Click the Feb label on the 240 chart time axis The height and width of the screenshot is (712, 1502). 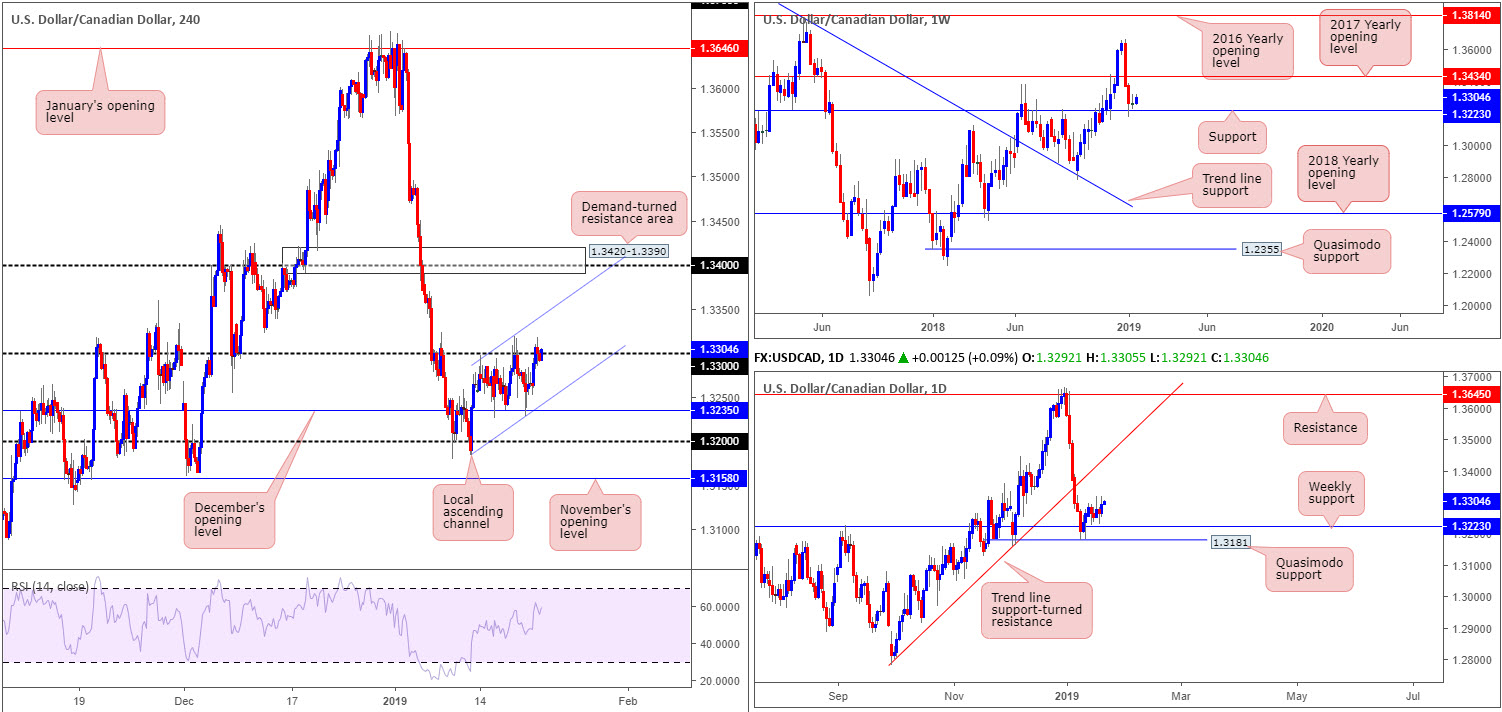pos(627,701)
